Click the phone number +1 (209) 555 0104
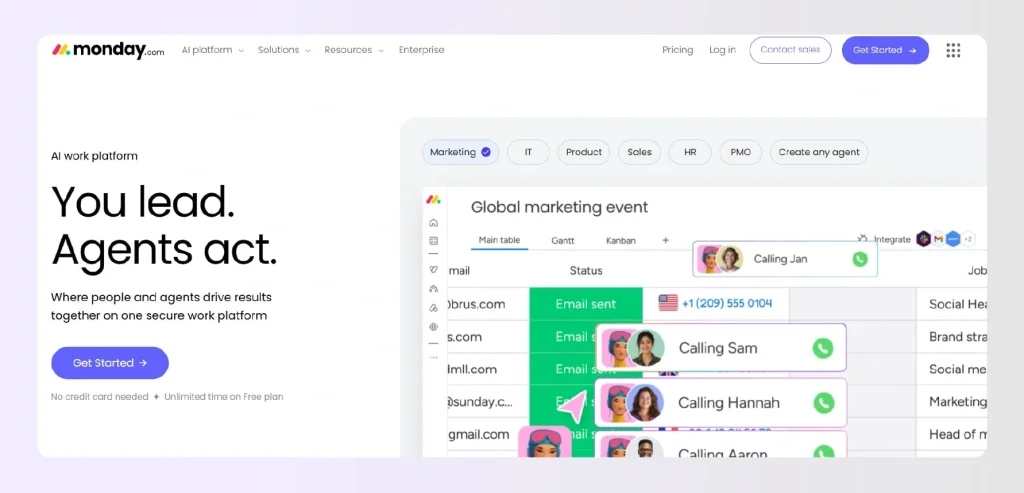This screenshot has height=493, width=1024. pos(727,303)
